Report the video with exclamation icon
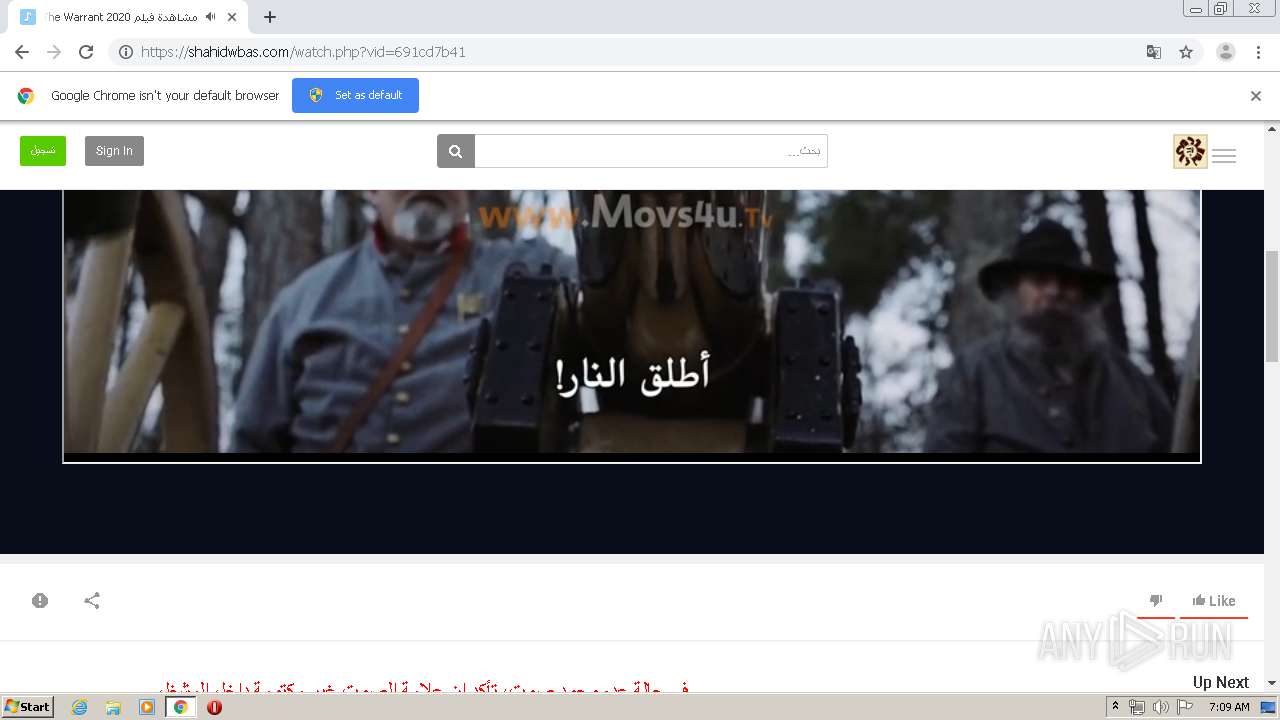 coord(40,601)
